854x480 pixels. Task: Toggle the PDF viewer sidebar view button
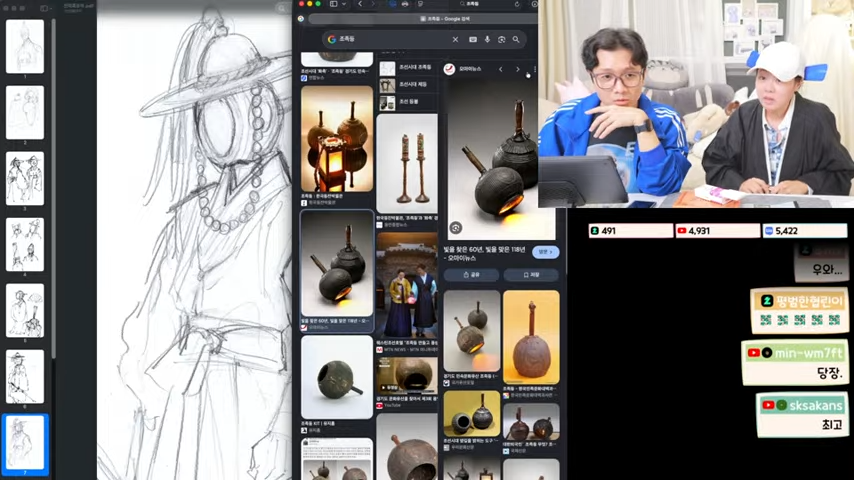tap(45, 8)
